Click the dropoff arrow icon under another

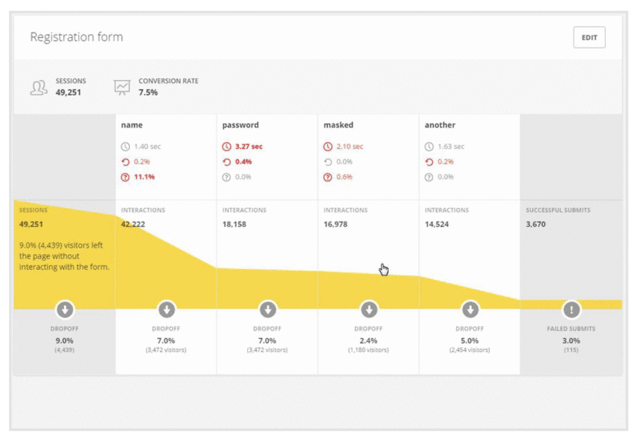pos(470,310)
